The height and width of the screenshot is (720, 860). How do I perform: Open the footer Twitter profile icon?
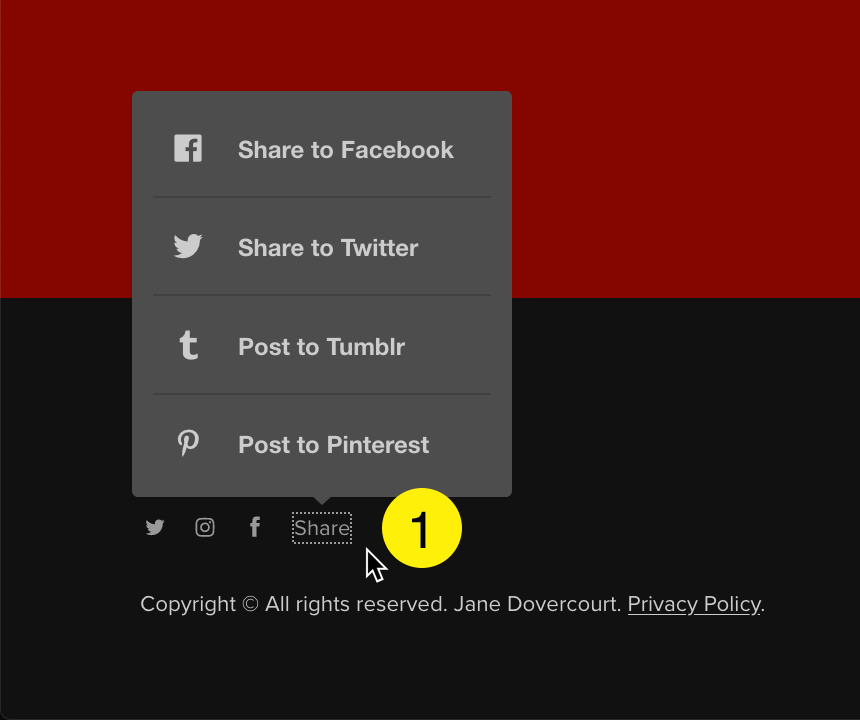click(x=155, y=527)
